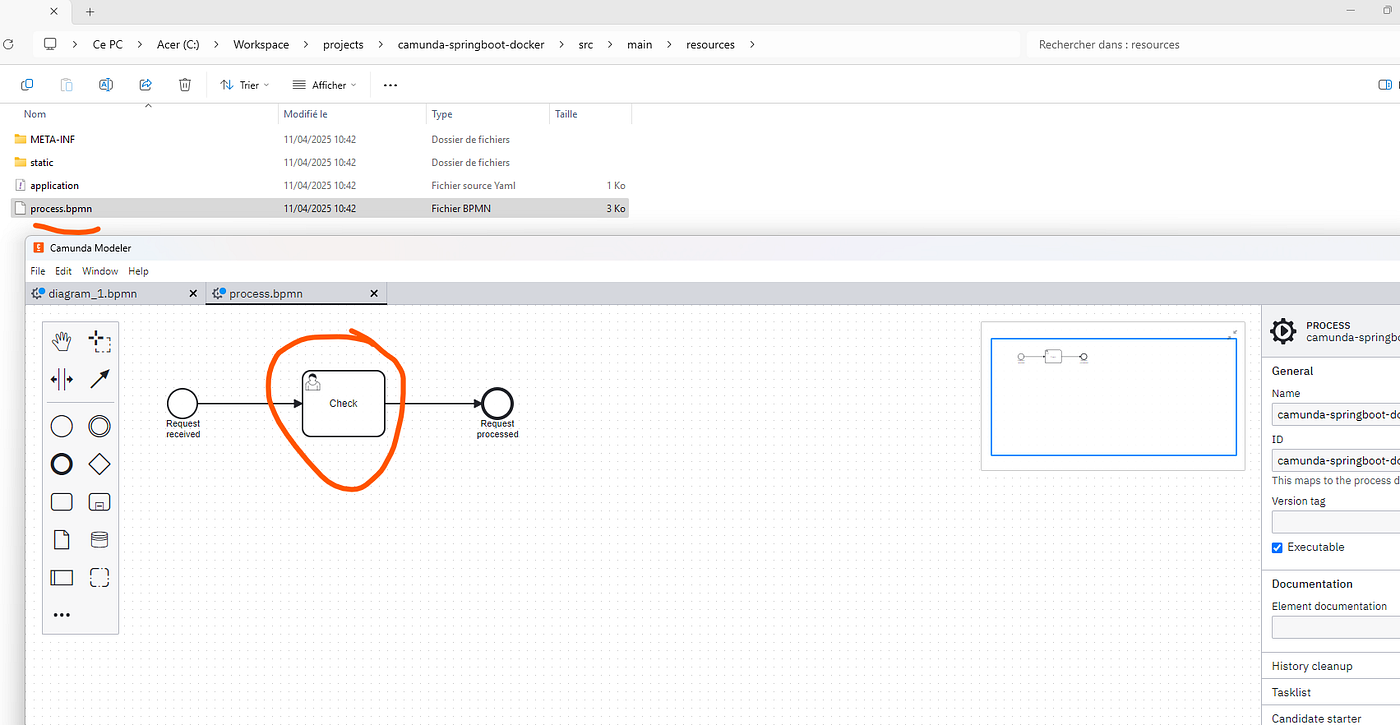Screen dimensions: 1400x725
Task: Open the Afficher view dropdown
Action: tap(324, 85)
